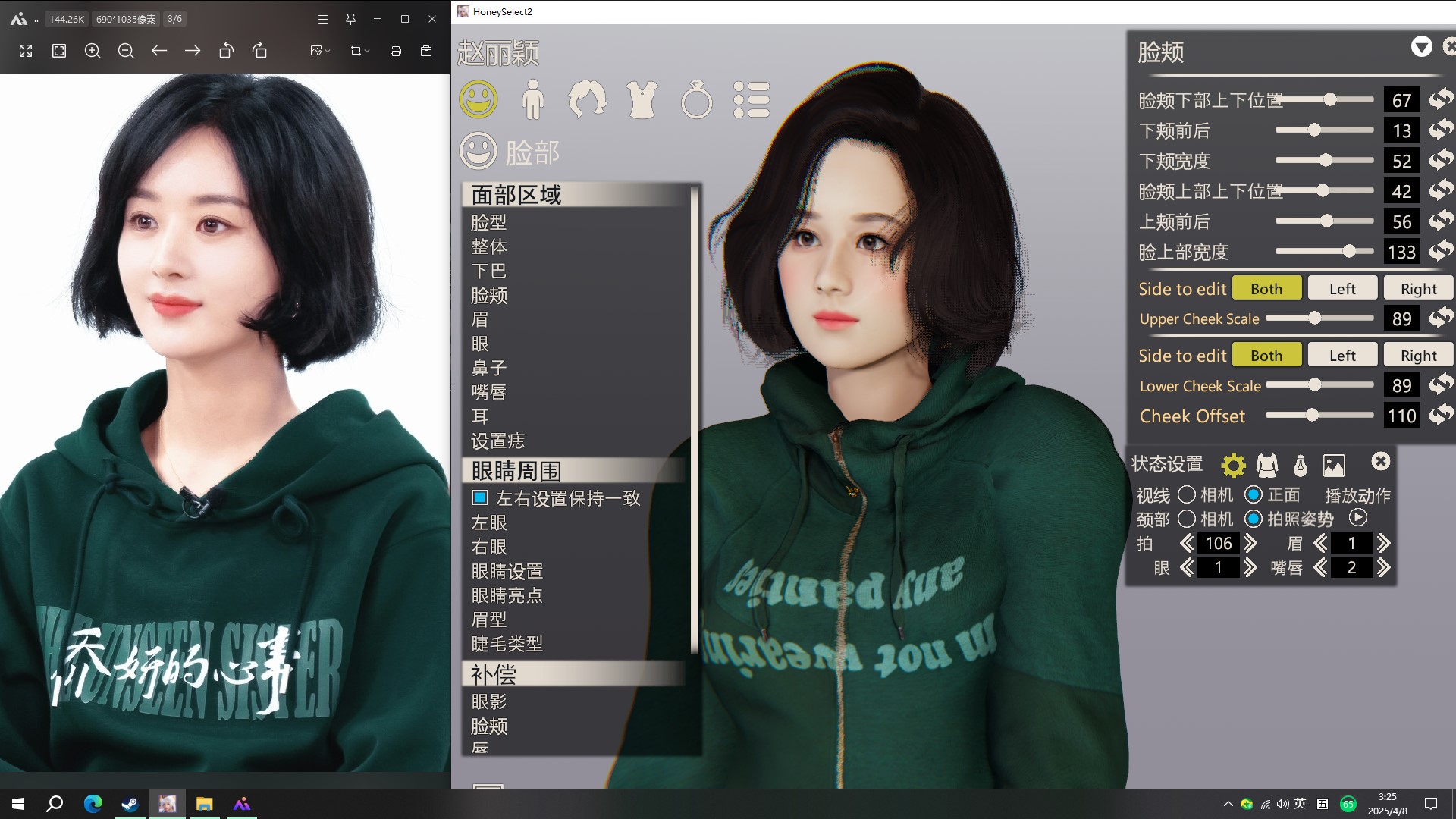Select the body figure icon
Viewport: 1456px width, 819px height.
tap(532, 99)
